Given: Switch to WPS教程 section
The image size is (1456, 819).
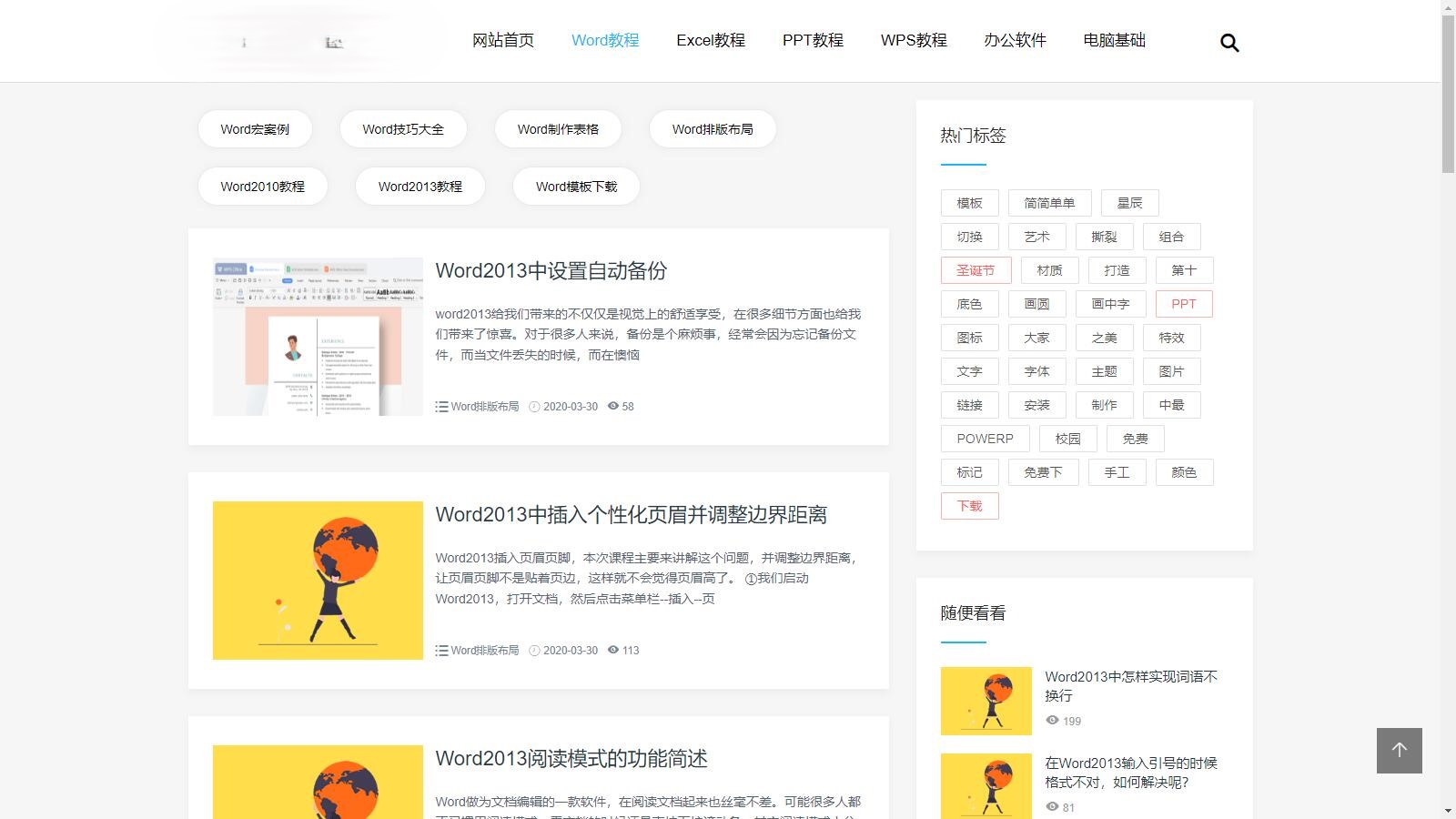Looking at the screenshot, I should pyautogui.click(x=914, y=40).
